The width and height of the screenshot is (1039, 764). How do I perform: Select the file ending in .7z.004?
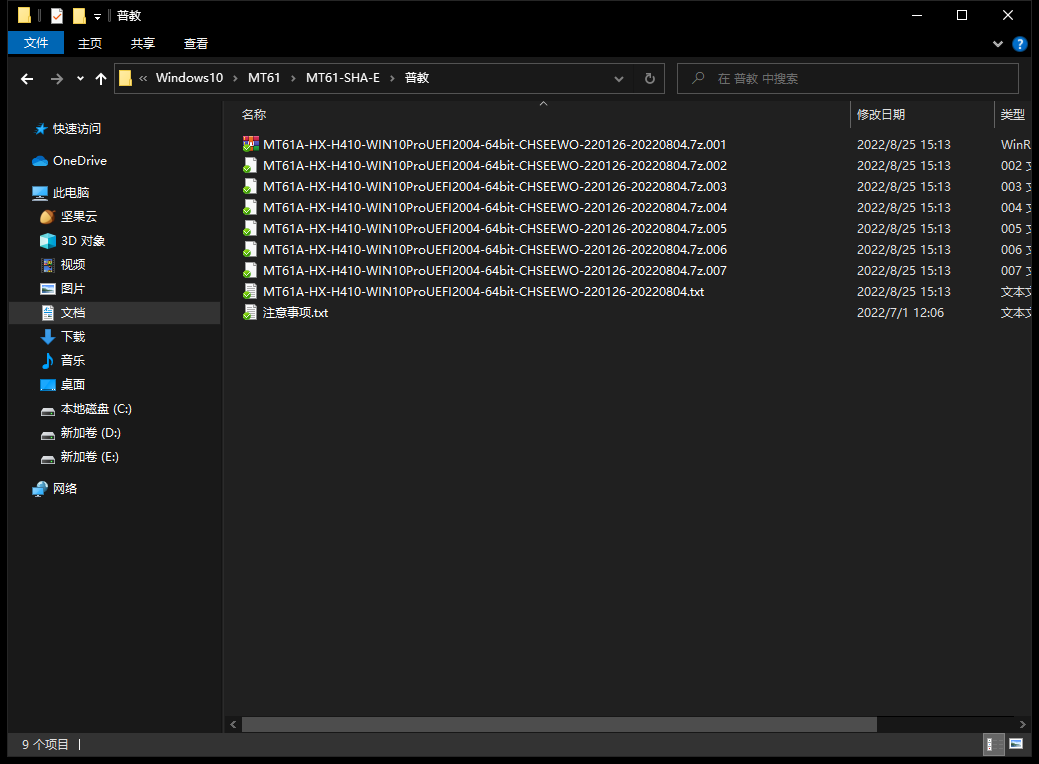point(494,208)
